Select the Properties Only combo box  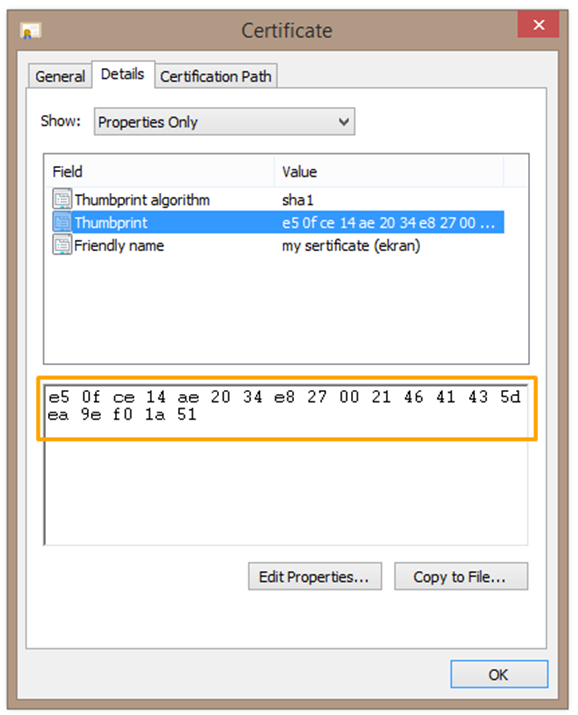tap(224, 122)
